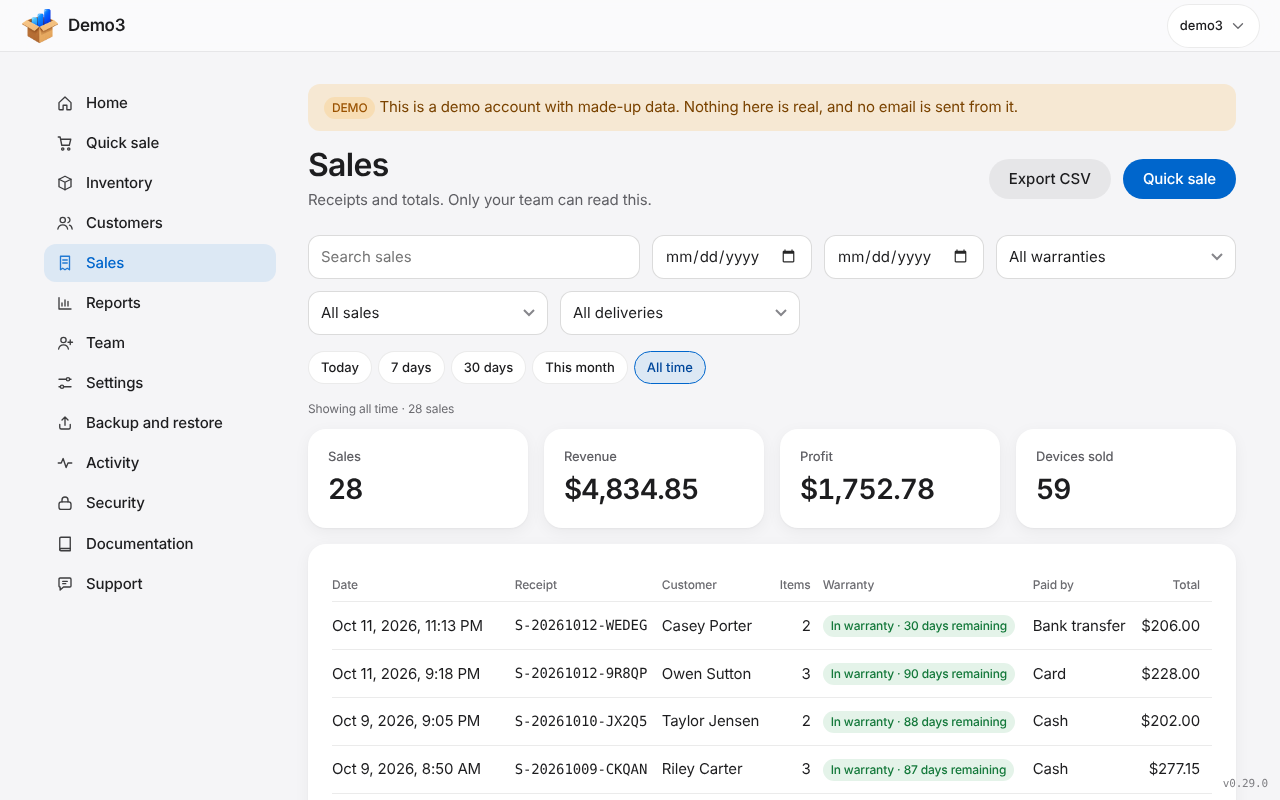1280x800 pixels.
Task: Click customer name Owen Sutton
Action: [x=706, y=674]
